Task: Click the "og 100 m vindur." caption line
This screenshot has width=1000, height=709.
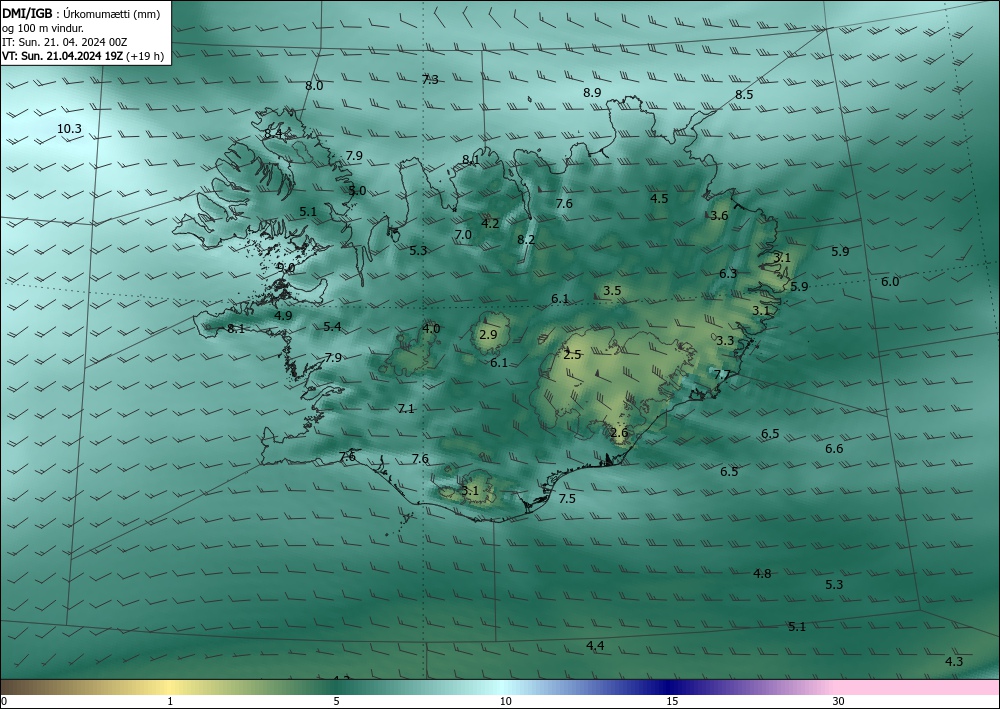Action: [x=43, y=28]
